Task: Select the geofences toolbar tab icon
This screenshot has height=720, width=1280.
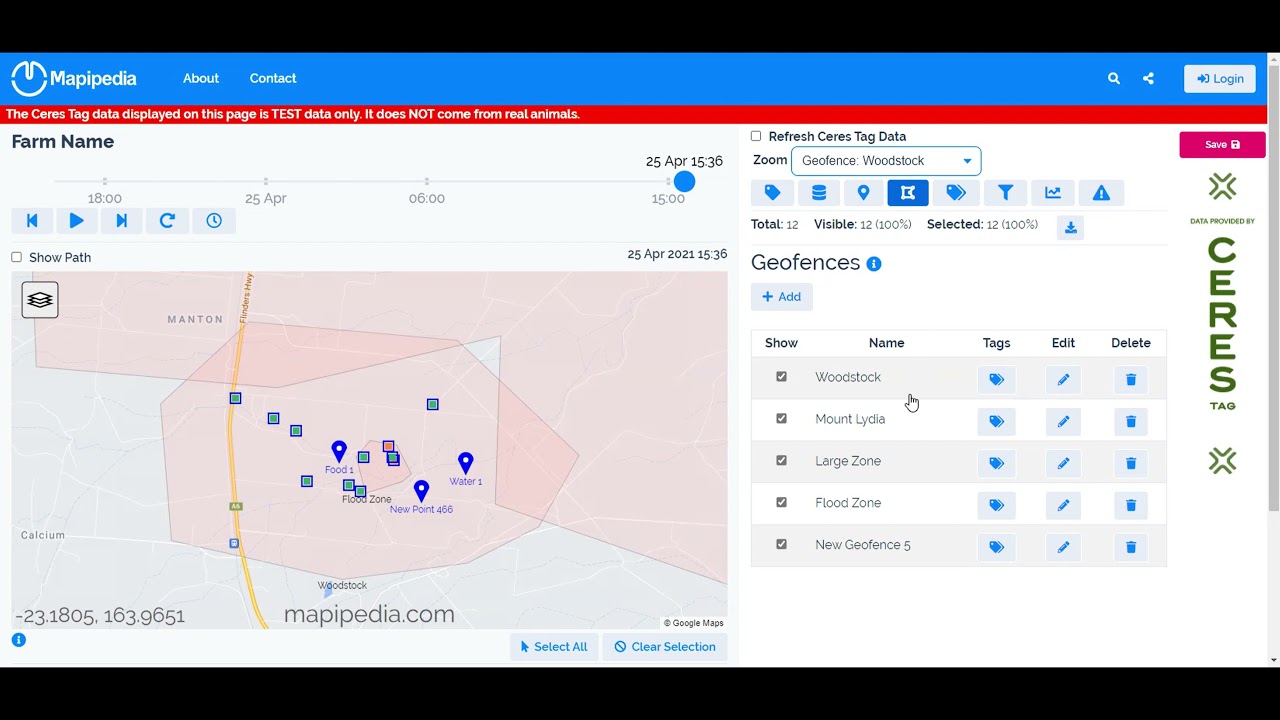Action: coord(908,193)
